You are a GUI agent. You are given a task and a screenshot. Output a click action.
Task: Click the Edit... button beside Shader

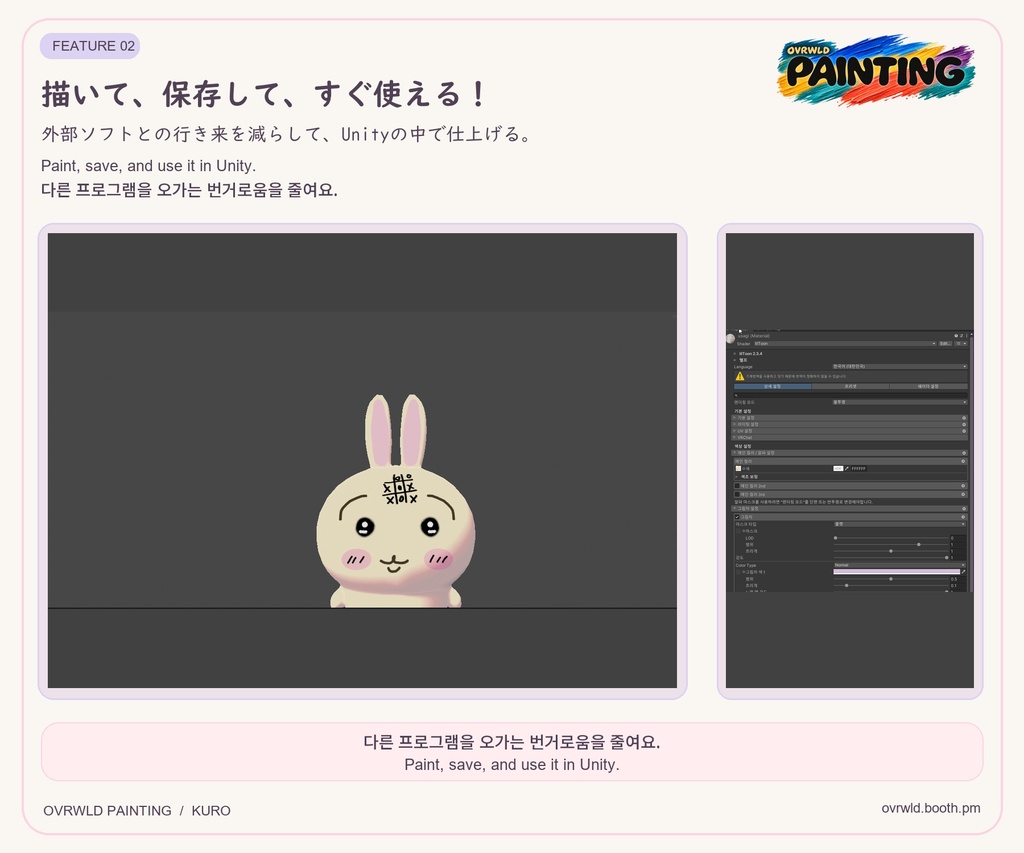point(945,344)
